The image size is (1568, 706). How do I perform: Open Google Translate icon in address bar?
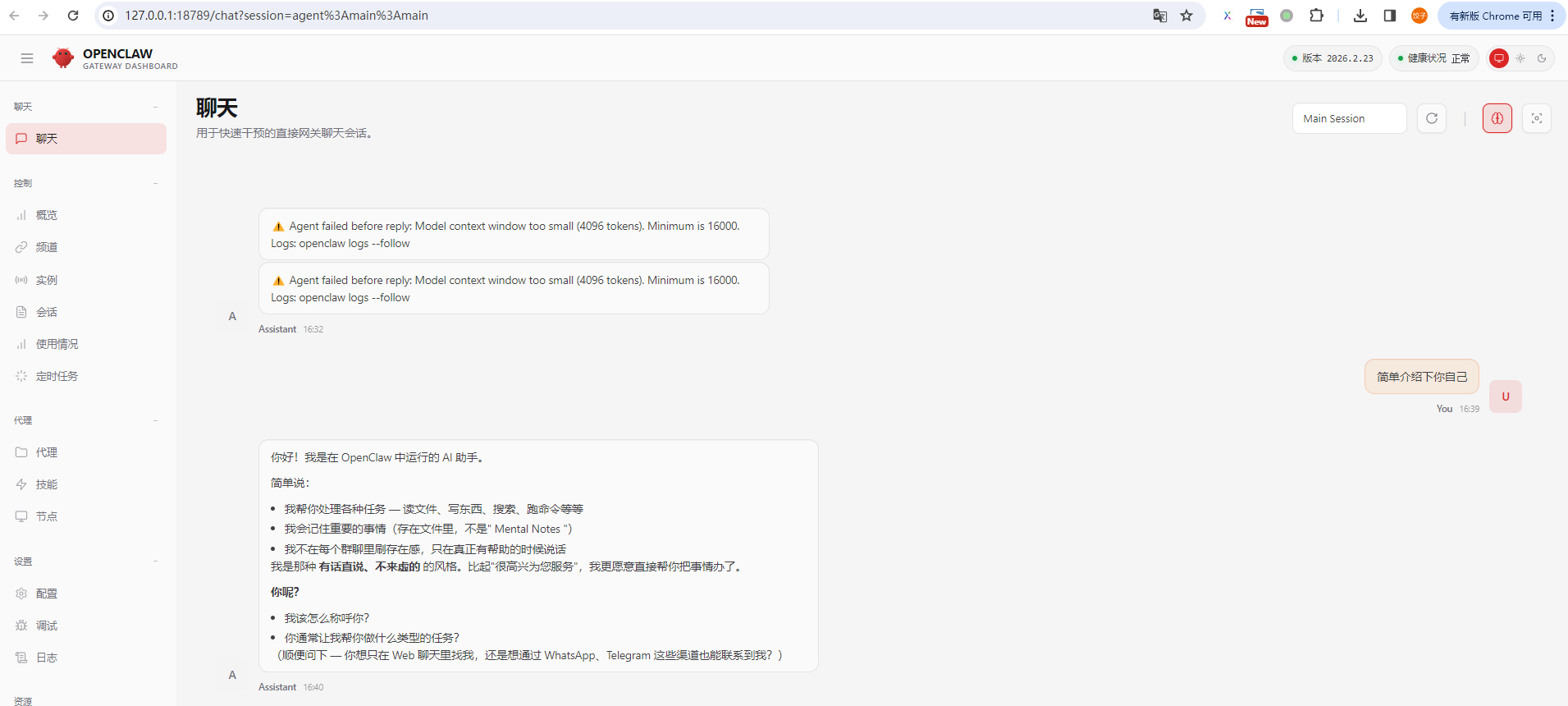click(1159, 16)
